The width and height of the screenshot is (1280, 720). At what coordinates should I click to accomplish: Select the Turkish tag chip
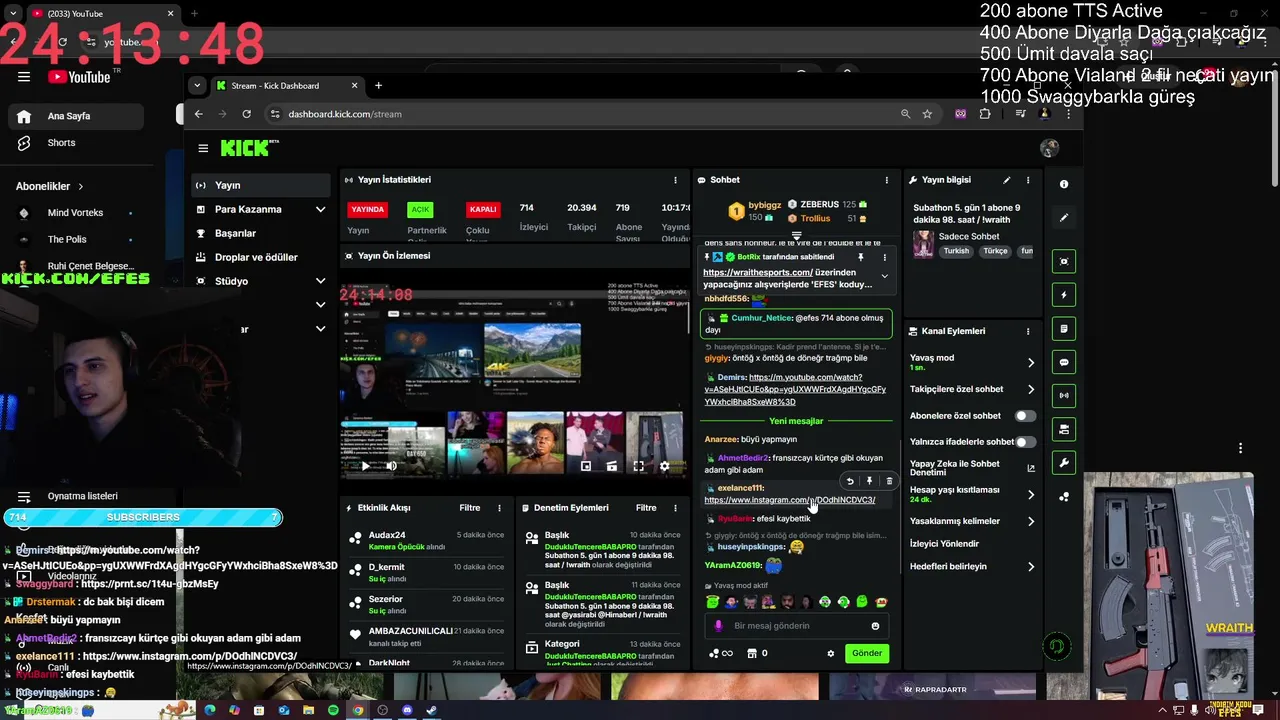pos(956,251)
